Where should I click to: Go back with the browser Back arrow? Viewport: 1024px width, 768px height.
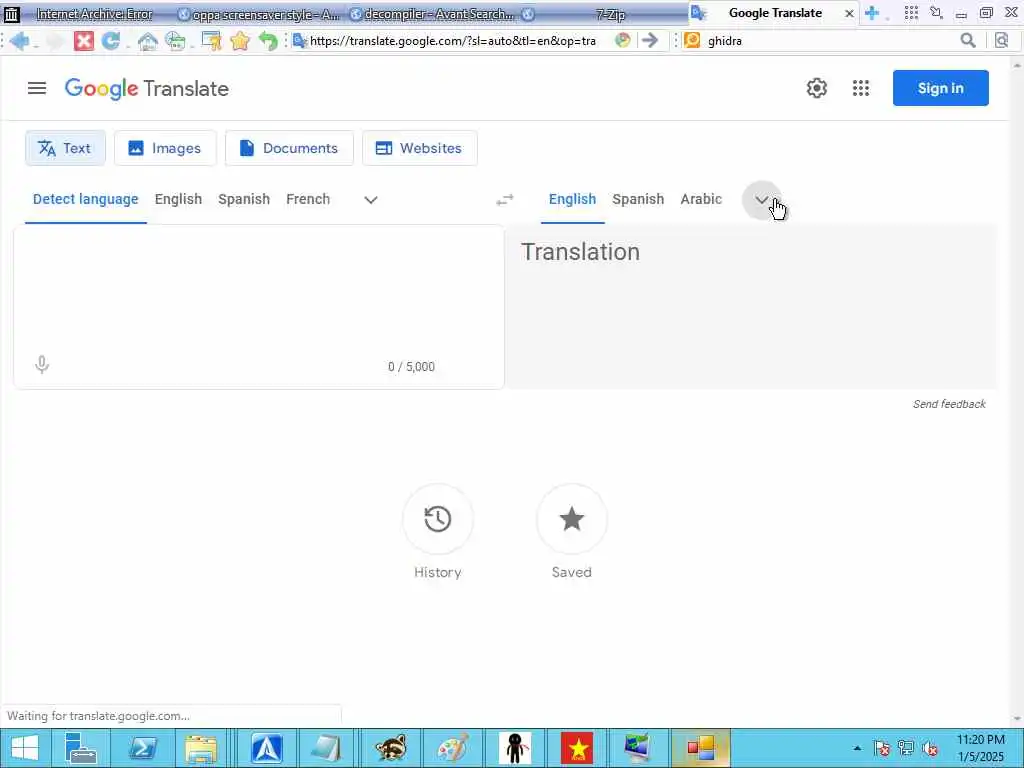coord(19,41)
